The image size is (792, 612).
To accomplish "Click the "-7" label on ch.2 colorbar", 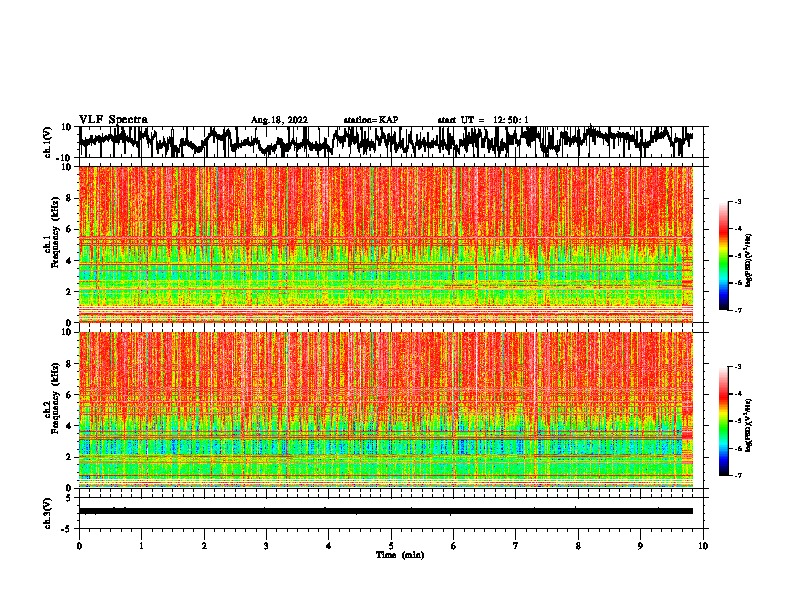I will coord(737,475).
